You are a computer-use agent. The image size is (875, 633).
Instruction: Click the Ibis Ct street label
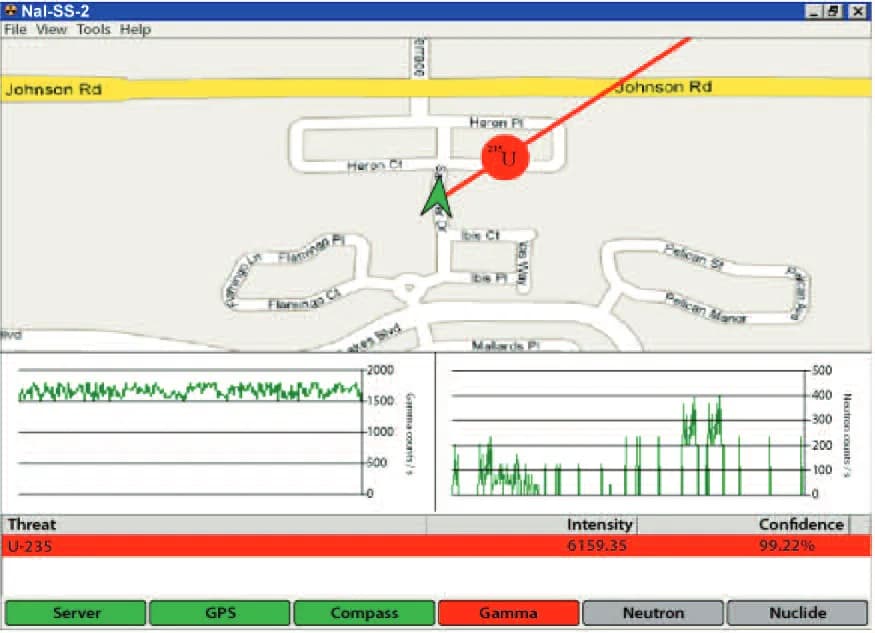(480, 236)
